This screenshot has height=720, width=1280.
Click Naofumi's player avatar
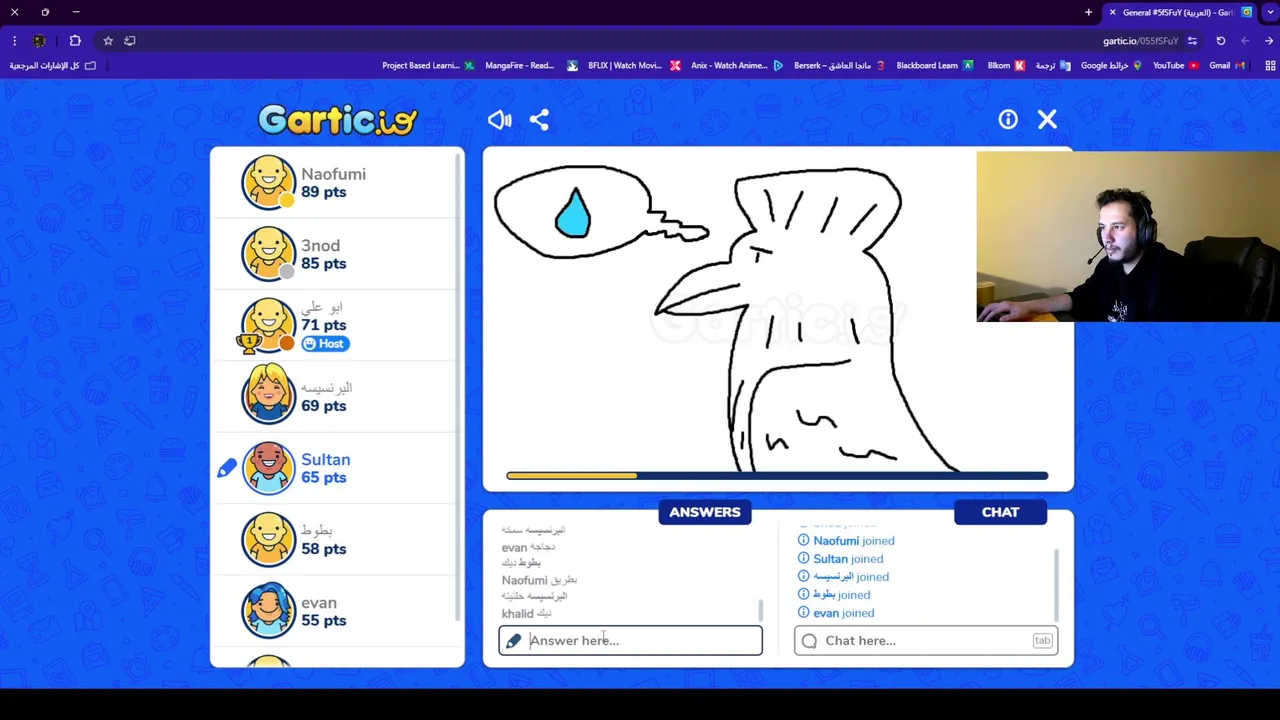tap(268, 182)
